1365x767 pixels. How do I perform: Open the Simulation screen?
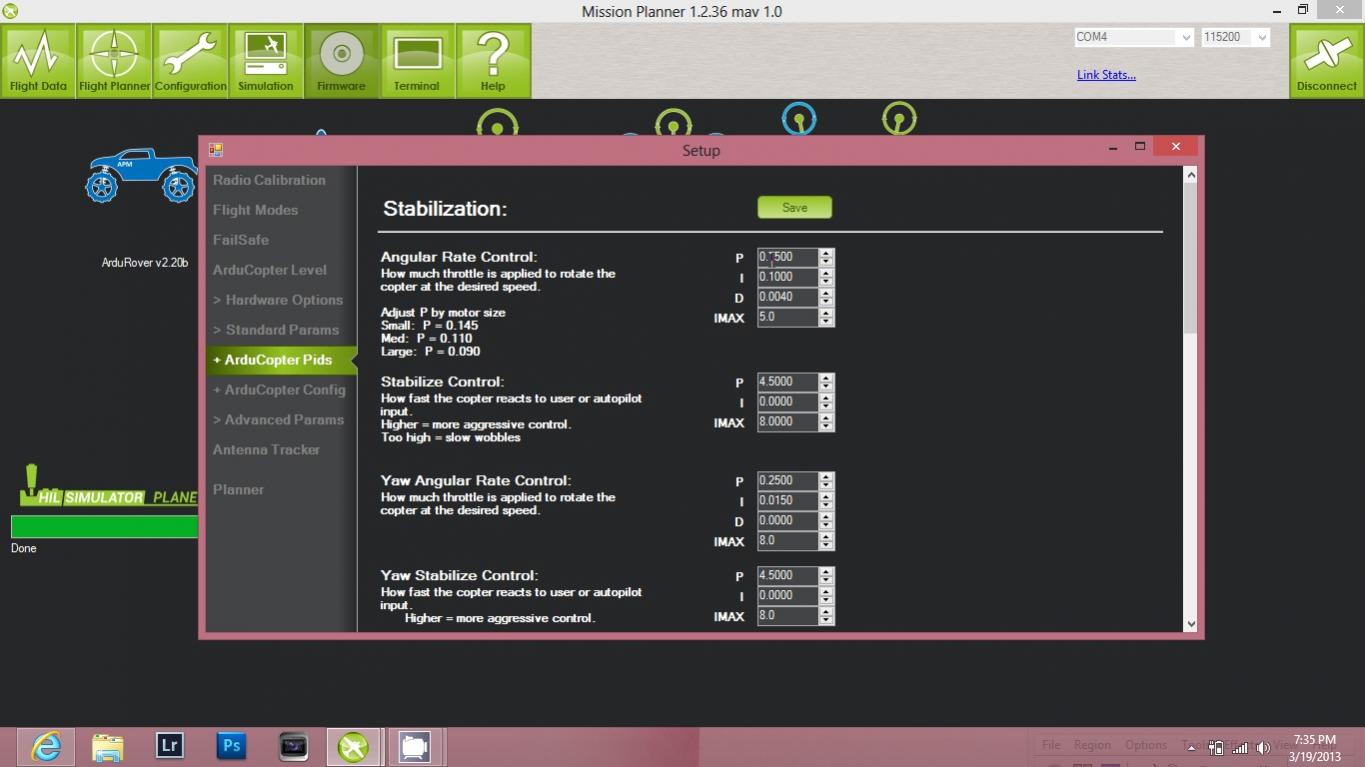tap(266, 61)
